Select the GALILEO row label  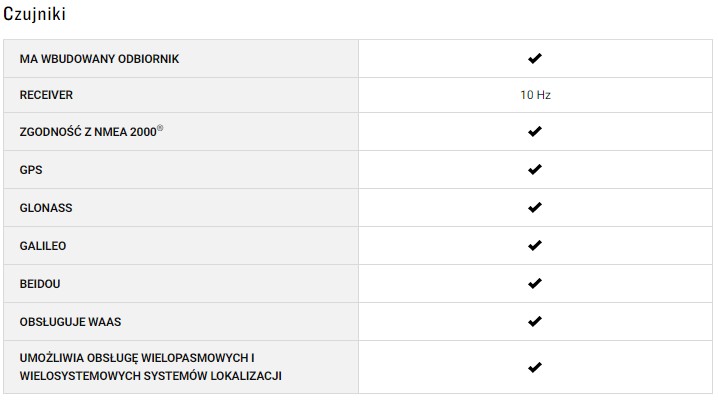point(43,246)
